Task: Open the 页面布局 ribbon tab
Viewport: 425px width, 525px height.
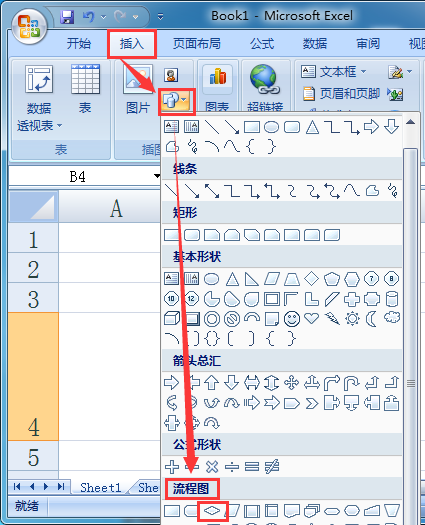Action: tap(197, 44)
